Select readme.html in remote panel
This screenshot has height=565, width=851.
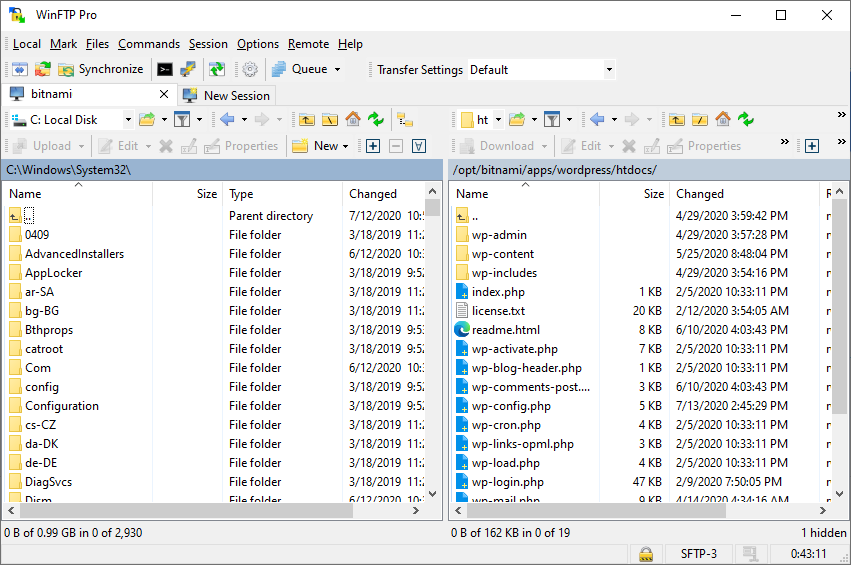pyautogui.click(x=505, y=330)
